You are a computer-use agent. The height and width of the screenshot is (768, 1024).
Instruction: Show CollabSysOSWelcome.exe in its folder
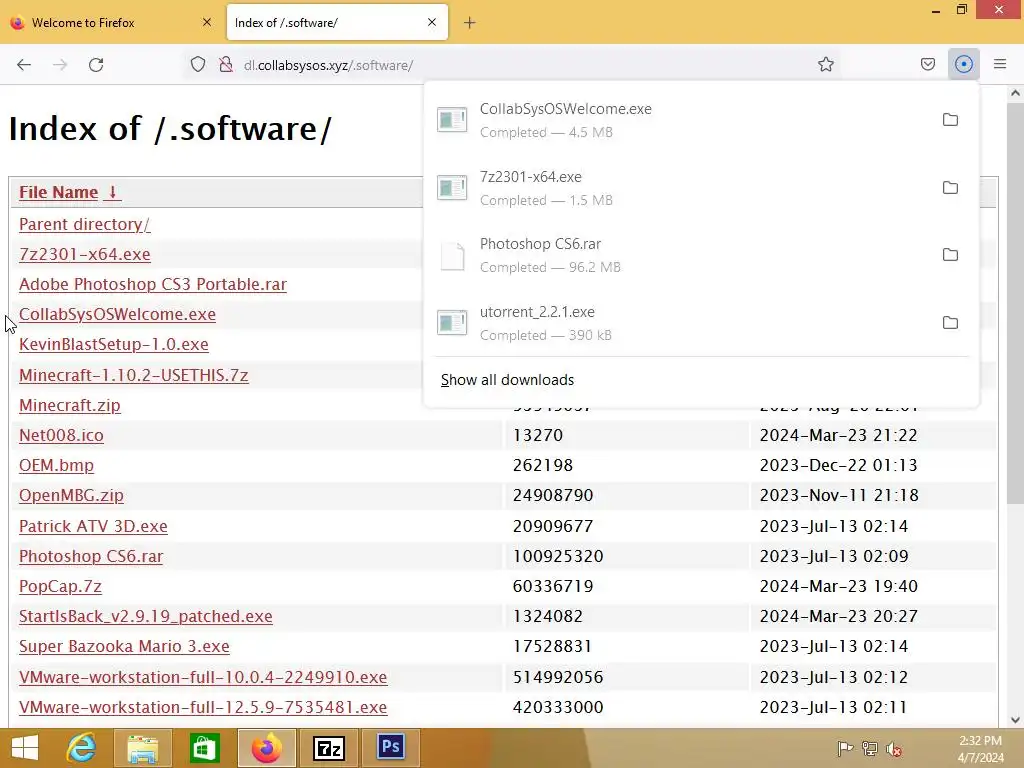click(950, 120)
